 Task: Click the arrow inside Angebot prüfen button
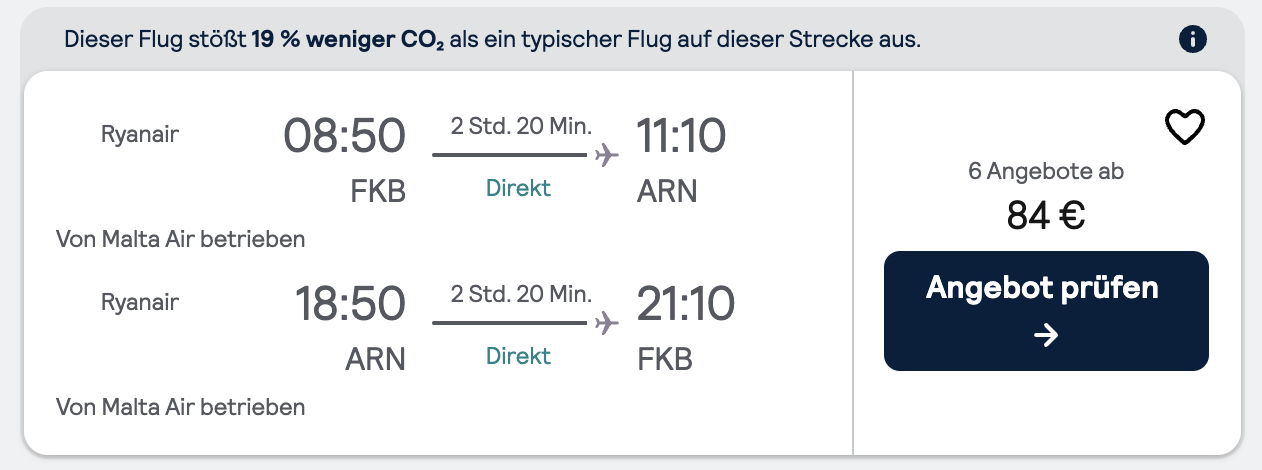(1046, 336)
